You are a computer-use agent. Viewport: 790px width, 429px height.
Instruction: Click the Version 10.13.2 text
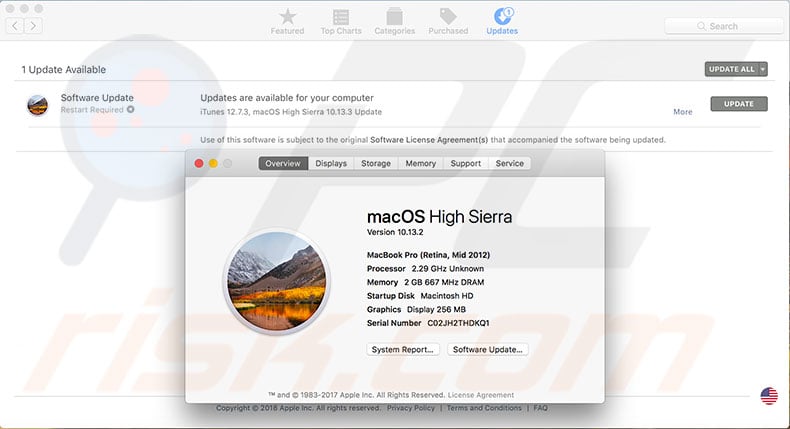click(x=395, y=232)
